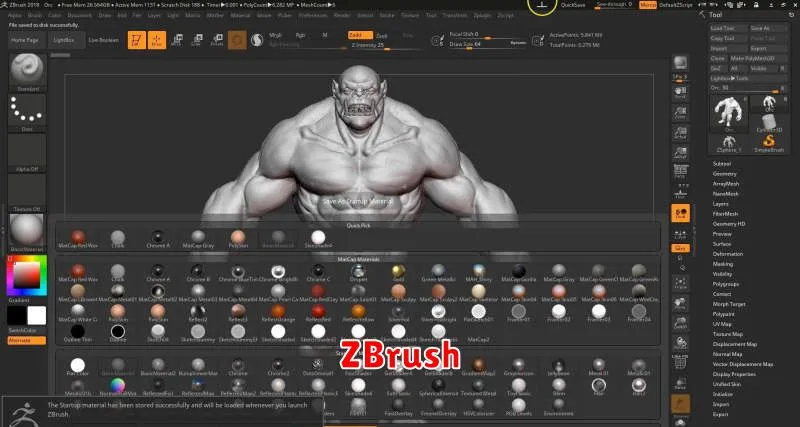Adjust the Focal Shift slider
Image resolution: width=800 pixels, height=427 pixels.
click(x=487, y=35)
